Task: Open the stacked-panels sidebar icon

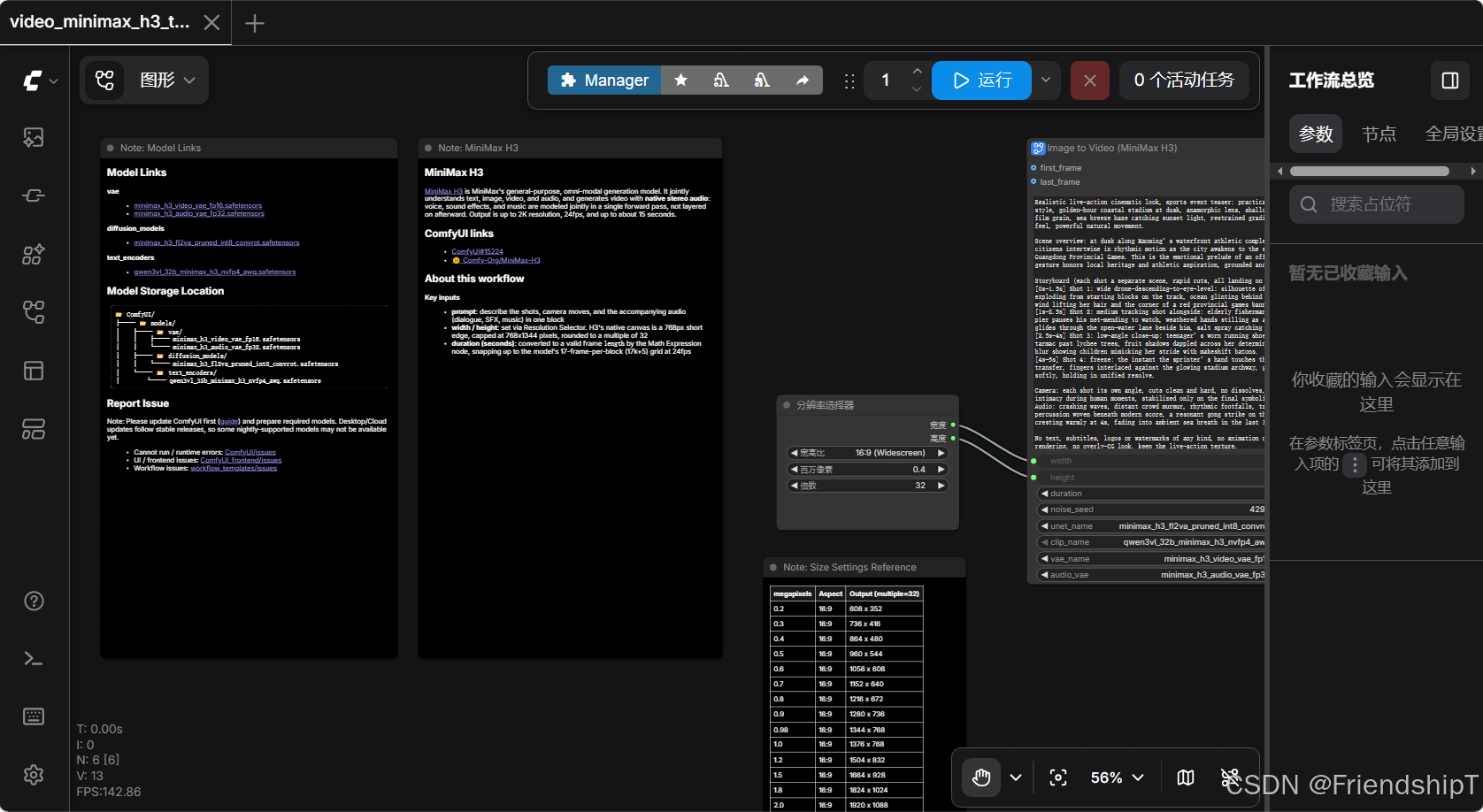Action: pyautogui.click(x=34, y=430)
